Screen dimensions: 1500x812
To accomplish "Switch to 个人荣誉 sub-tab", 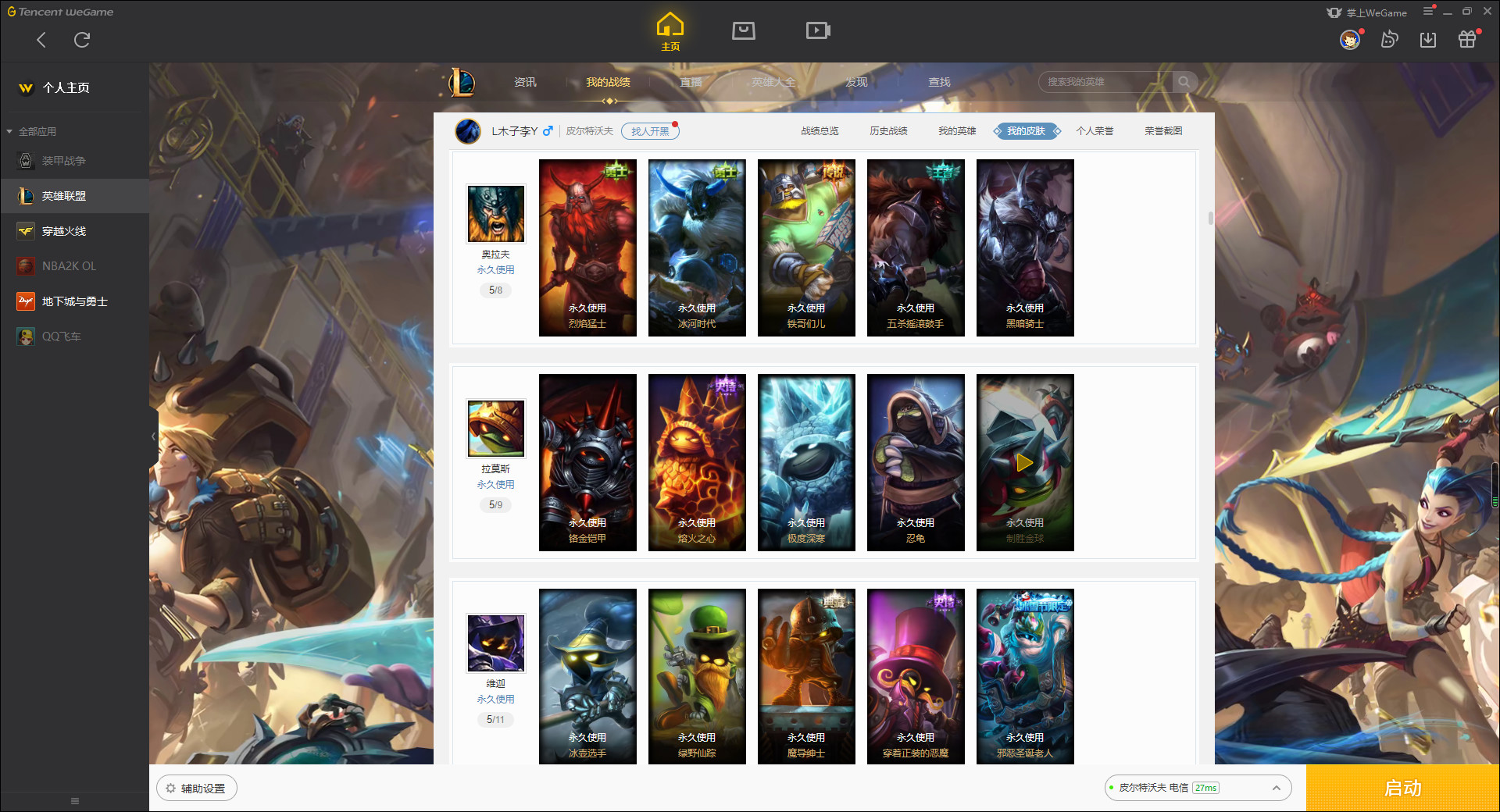I will click(1095, 131).
